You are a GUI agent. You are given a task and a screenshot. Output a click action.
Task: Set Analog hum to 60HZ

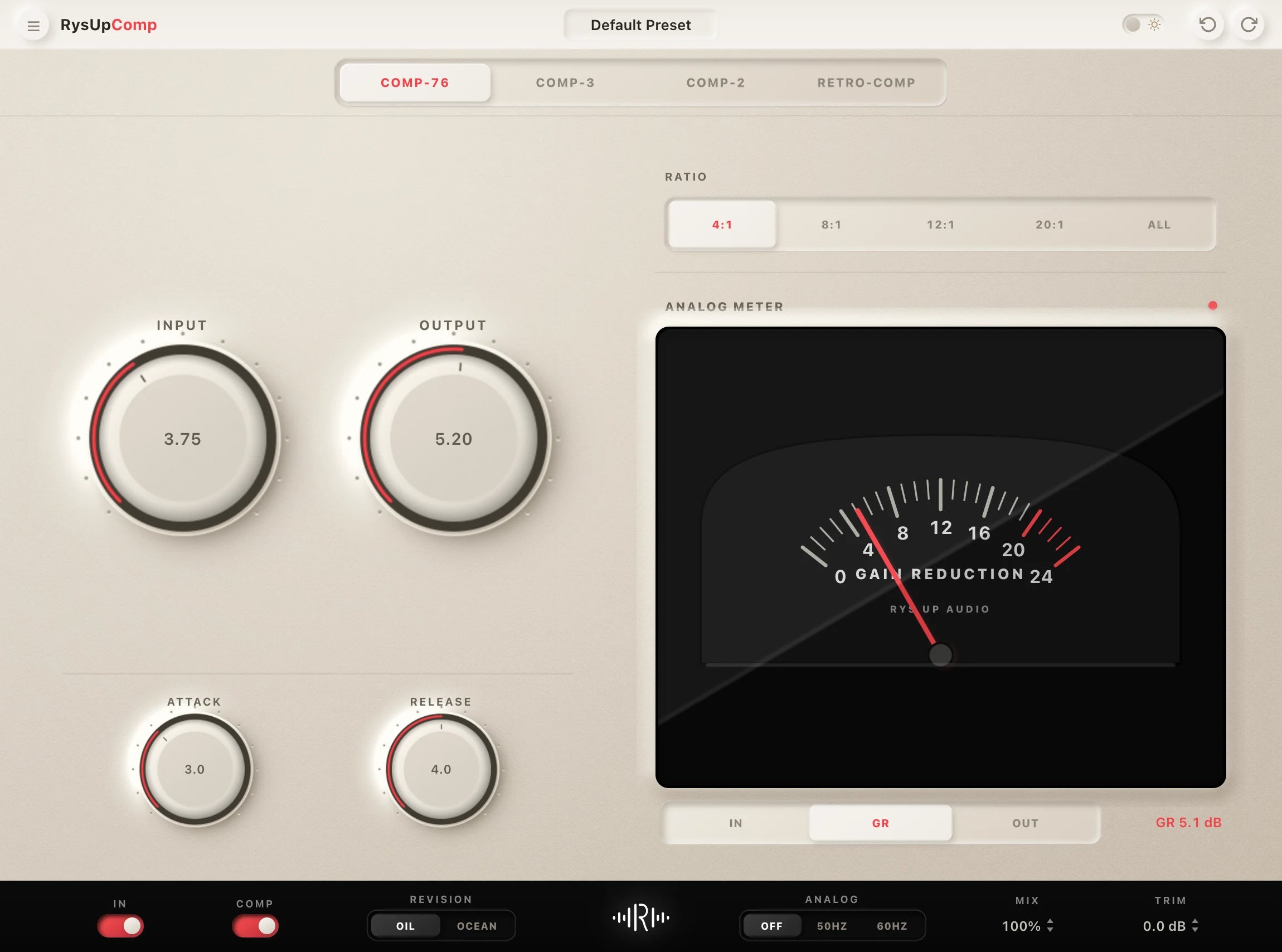(892, 925)
